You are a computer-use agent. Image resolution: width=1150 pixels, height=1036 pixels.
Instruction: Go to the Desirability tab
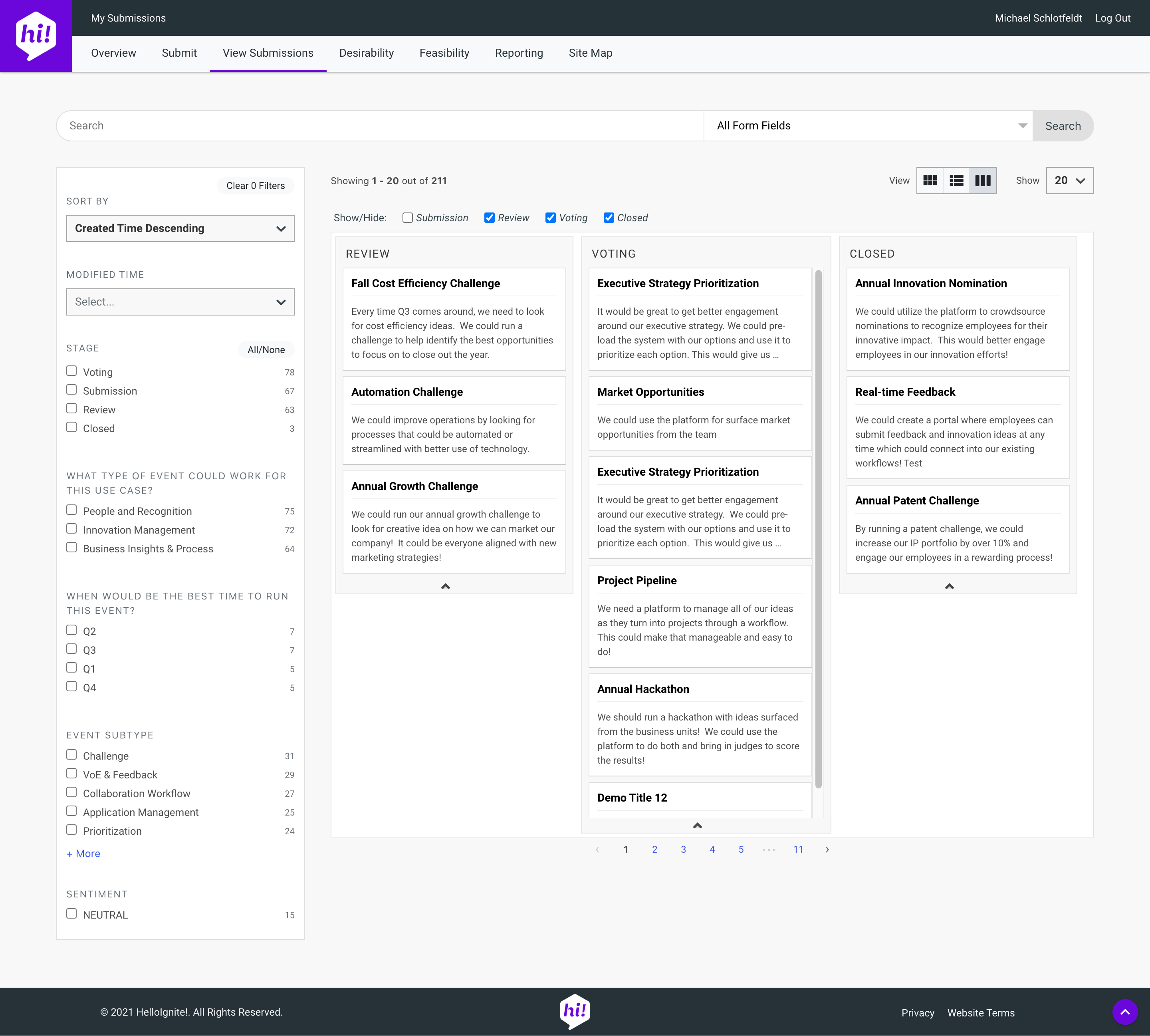pyautogui.click(x=367, y=53)
